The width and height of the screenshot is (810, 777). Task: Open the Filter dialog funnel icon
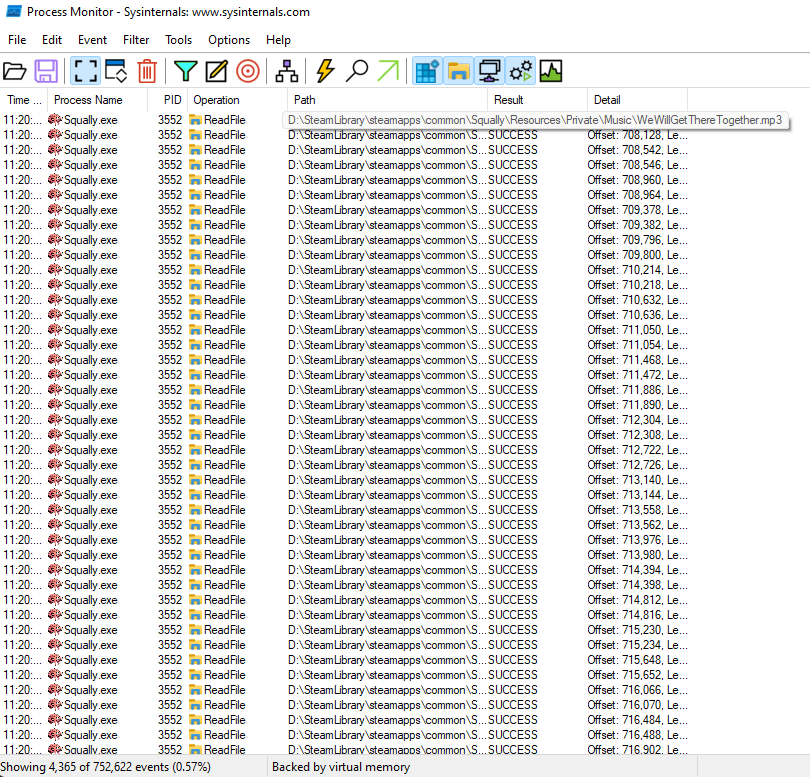point(185,71)
